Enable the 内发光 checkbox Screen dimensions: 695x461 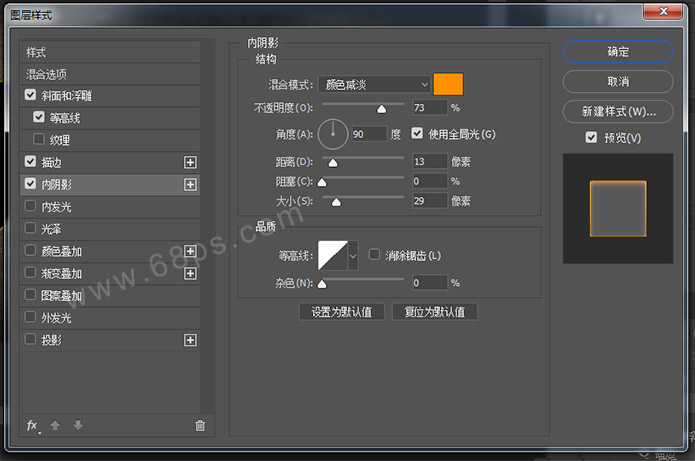[x=30, y=206]
